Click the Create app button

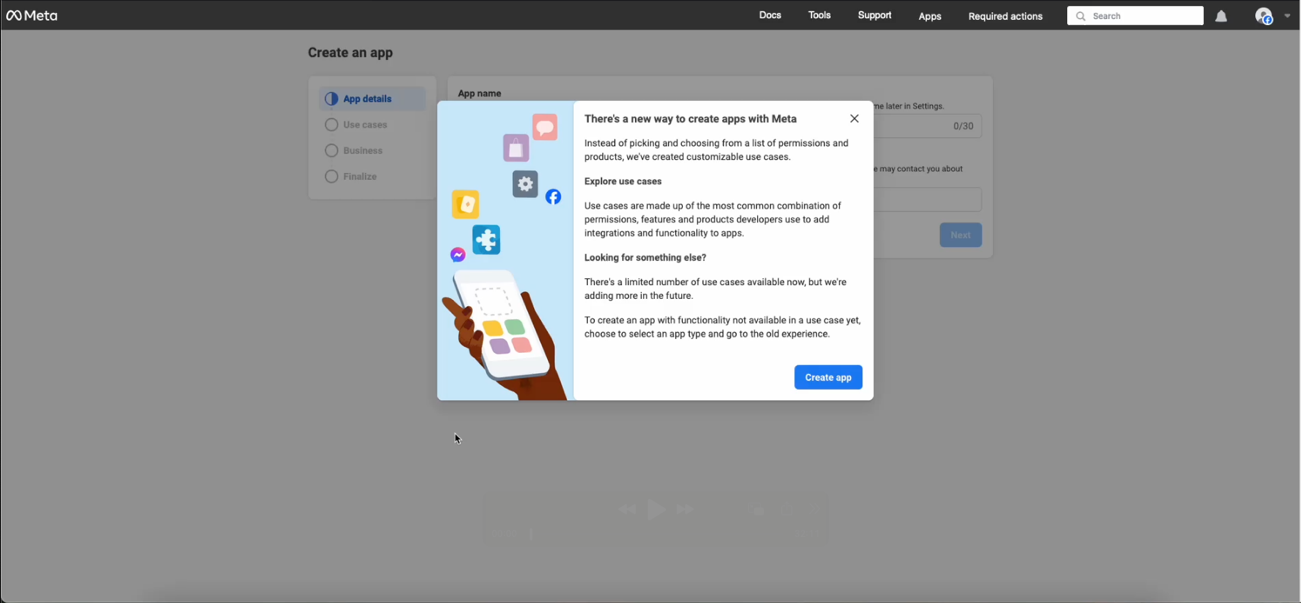(x=828, y=377)
